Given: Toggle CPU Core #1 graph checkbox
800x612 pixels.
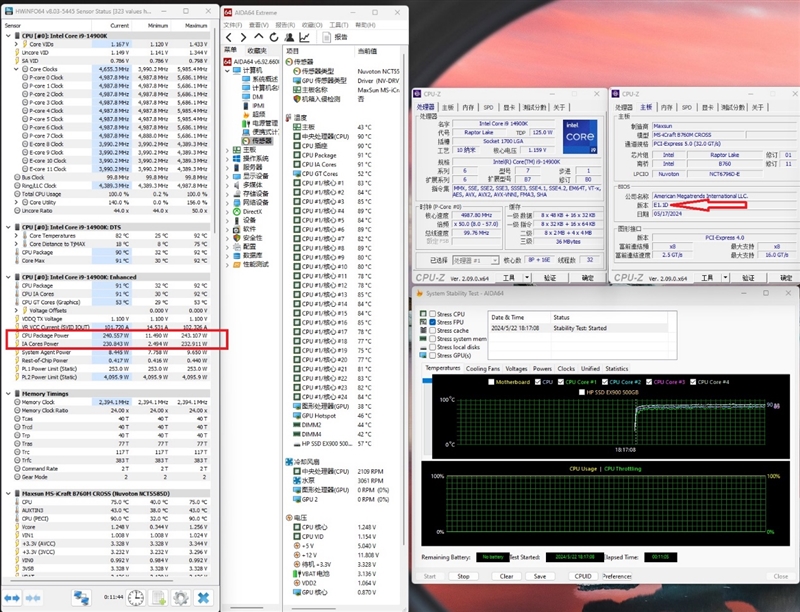Looking at the screenshot, I should 561,381.
